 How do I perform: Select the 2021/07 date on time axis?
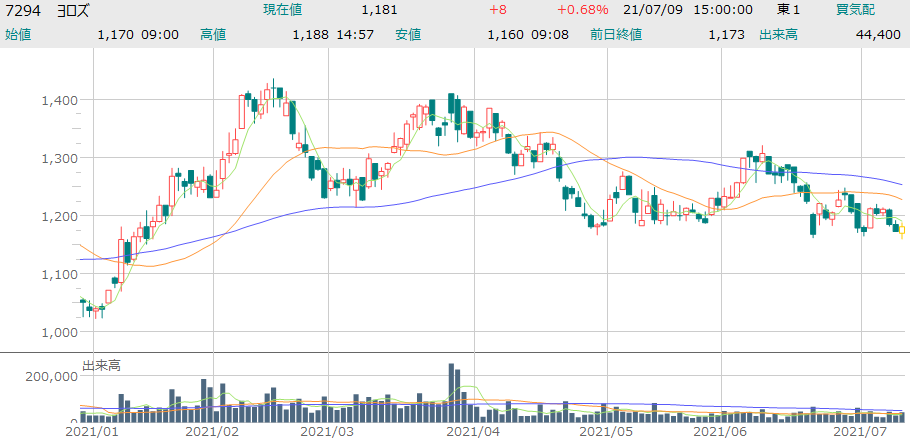pos(861,432)
